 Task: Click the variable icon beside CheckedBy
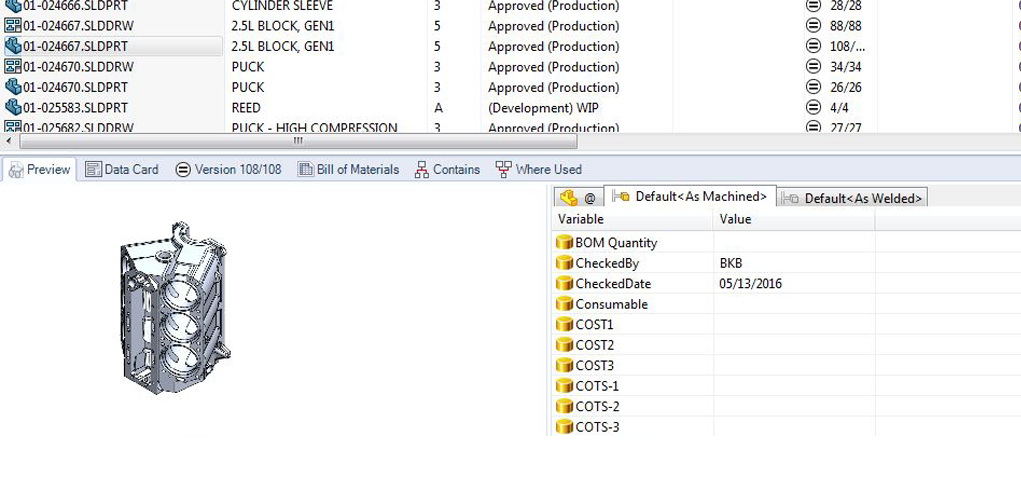coord(564,263)
